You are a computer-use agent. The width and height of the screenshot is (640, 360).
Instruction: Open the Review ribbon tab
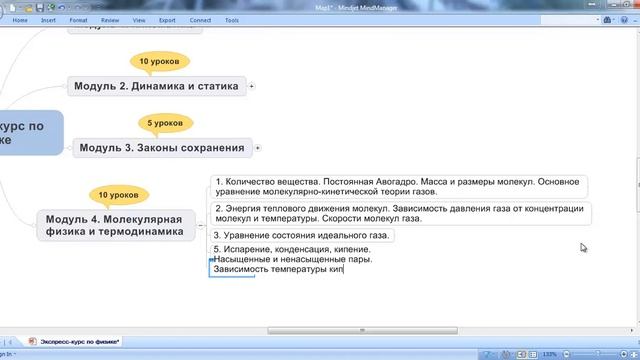tap(110, 20)
